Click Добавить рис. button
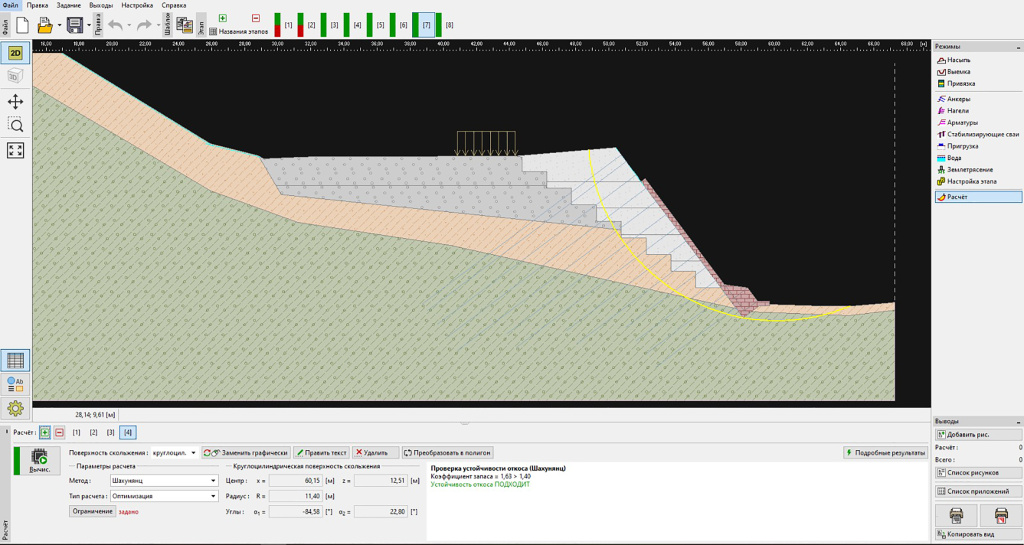 978,435
